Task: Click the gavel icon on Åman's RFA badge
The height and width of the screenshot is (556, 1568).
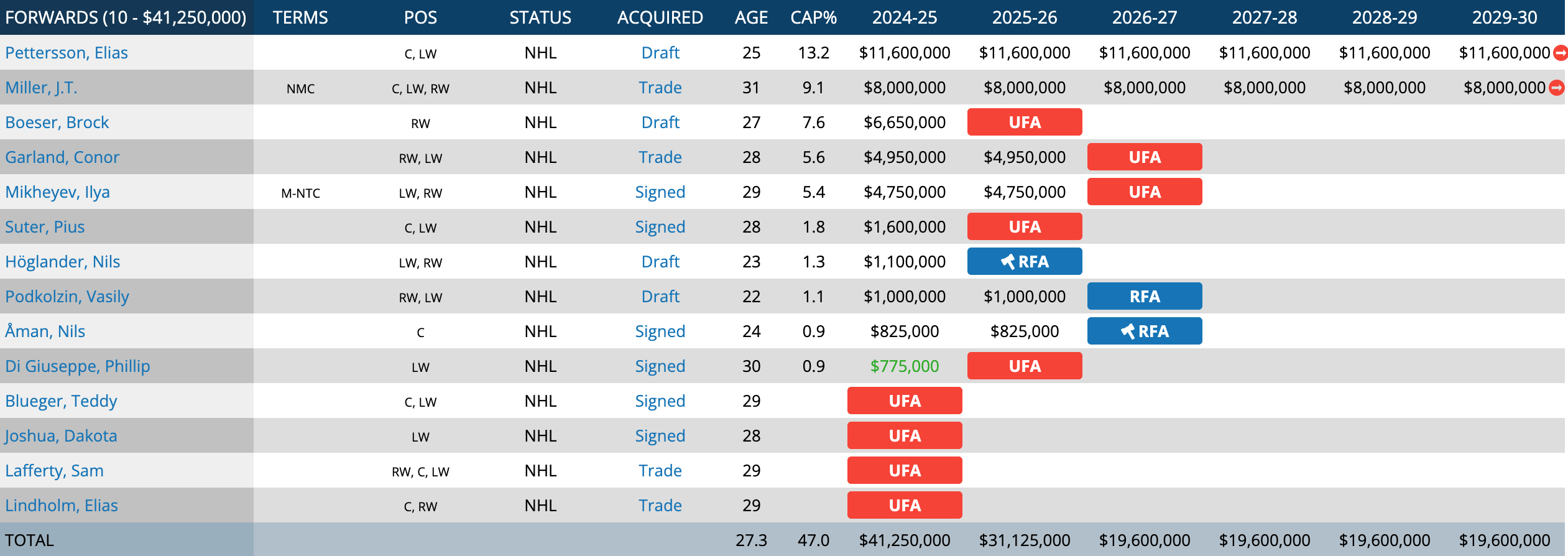Action: coord(1128,331)
